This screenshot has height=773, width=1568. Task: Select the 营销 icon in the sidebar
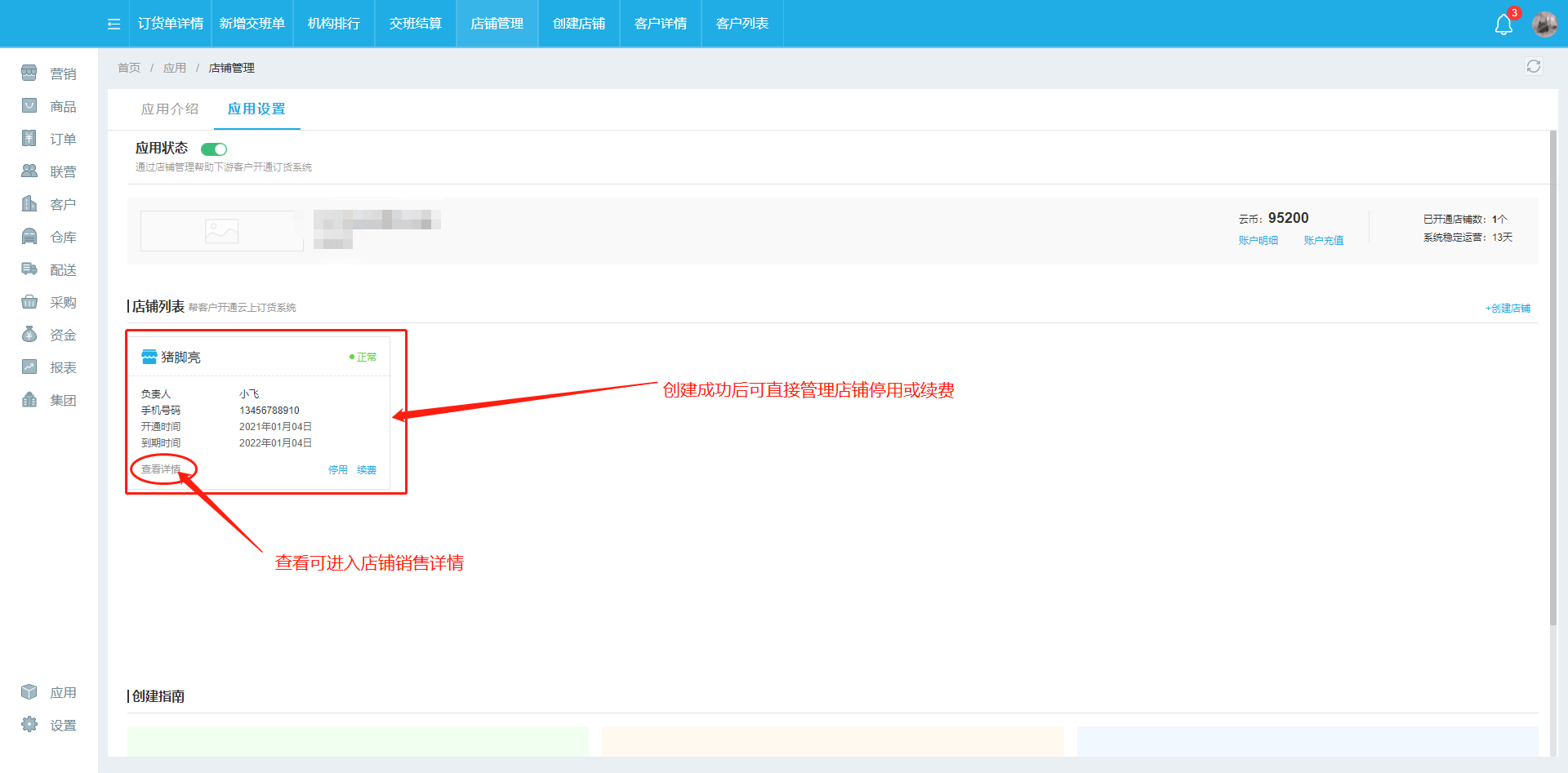29,73
